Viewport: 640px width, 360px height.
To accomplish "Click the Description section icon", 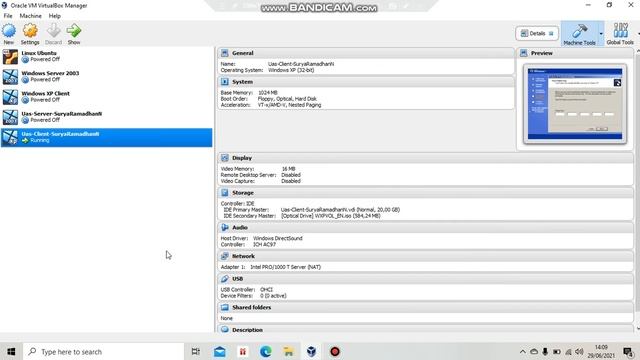I will click(224, 329).
